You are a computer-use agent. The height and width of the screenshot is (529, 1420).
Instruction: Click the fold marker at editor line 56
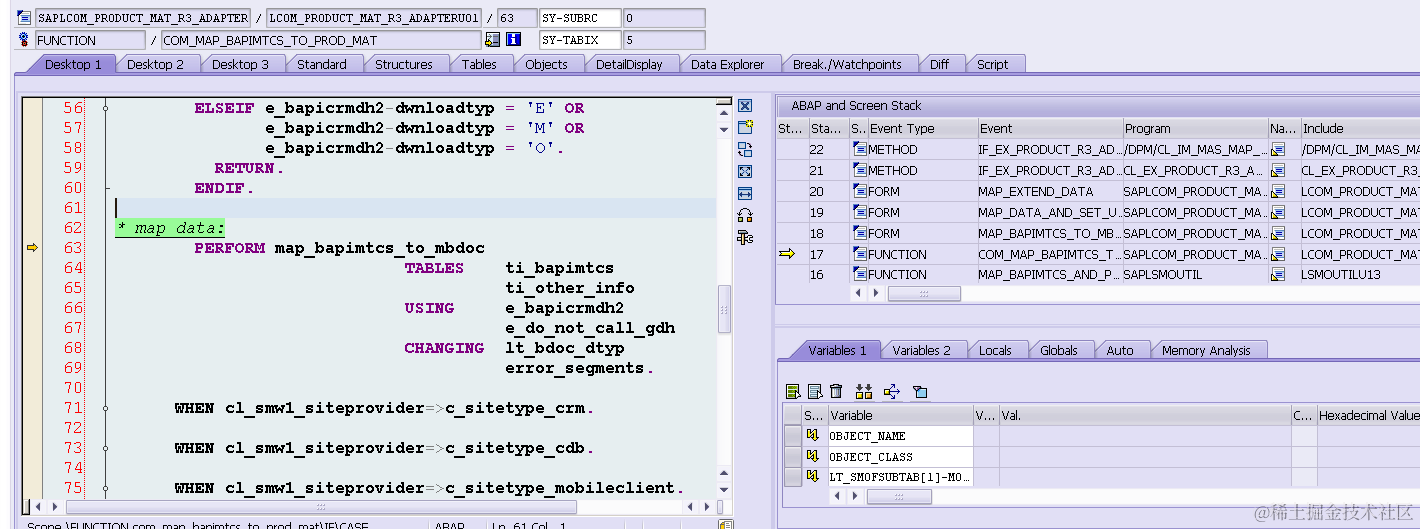pyautogui.click(x=105, y=108)
